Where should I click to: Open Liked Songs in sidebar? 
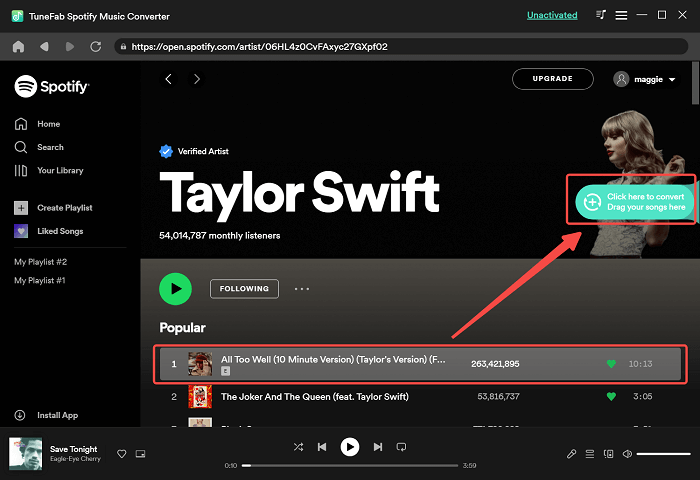click(59, 231)
